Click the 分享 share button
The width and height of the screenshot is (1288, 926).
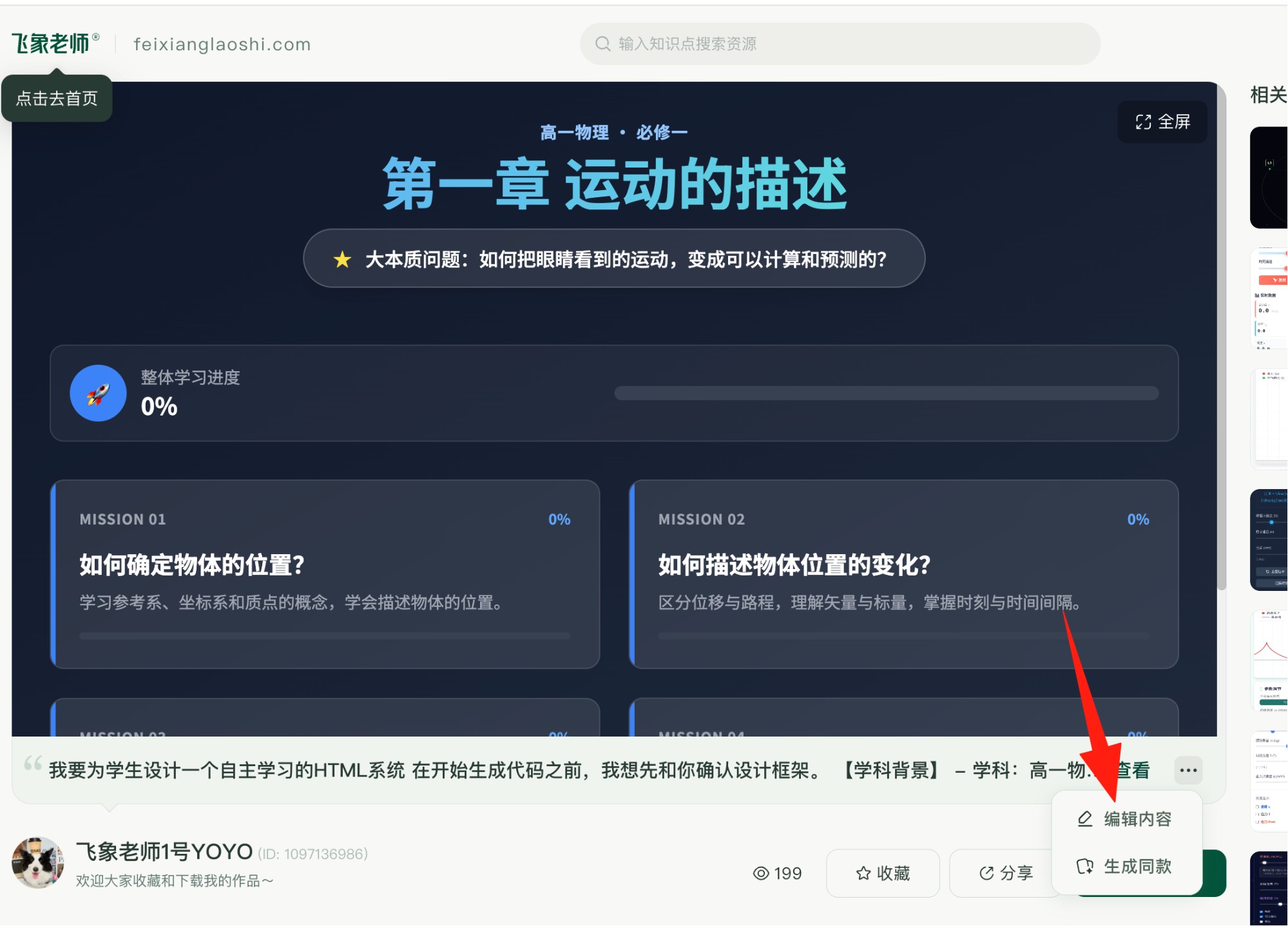(x=1005, y=873)
